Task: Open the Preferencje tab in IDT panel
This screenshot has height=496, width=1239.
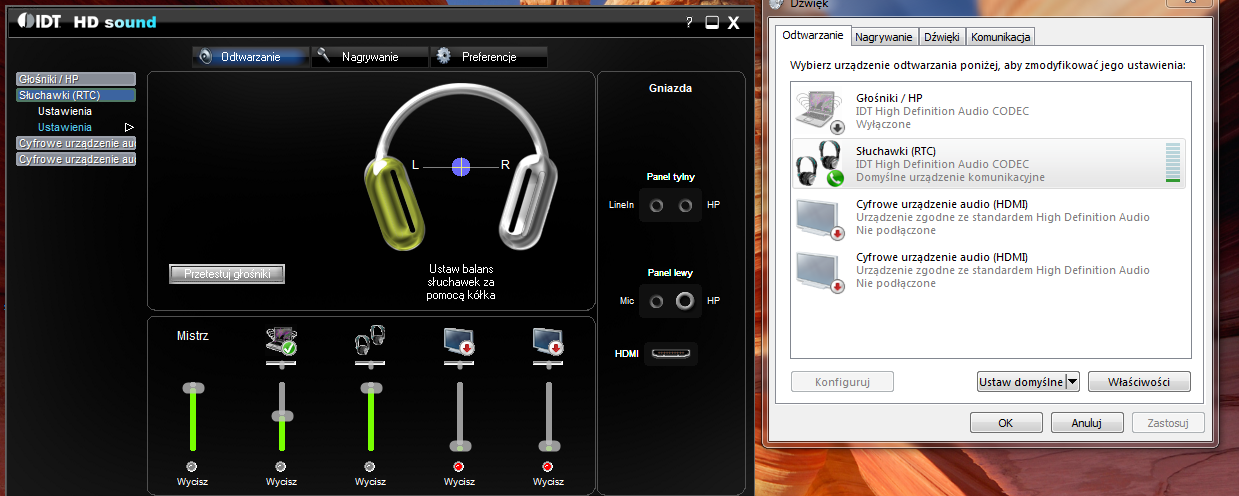Action: (x=488, y=57)
